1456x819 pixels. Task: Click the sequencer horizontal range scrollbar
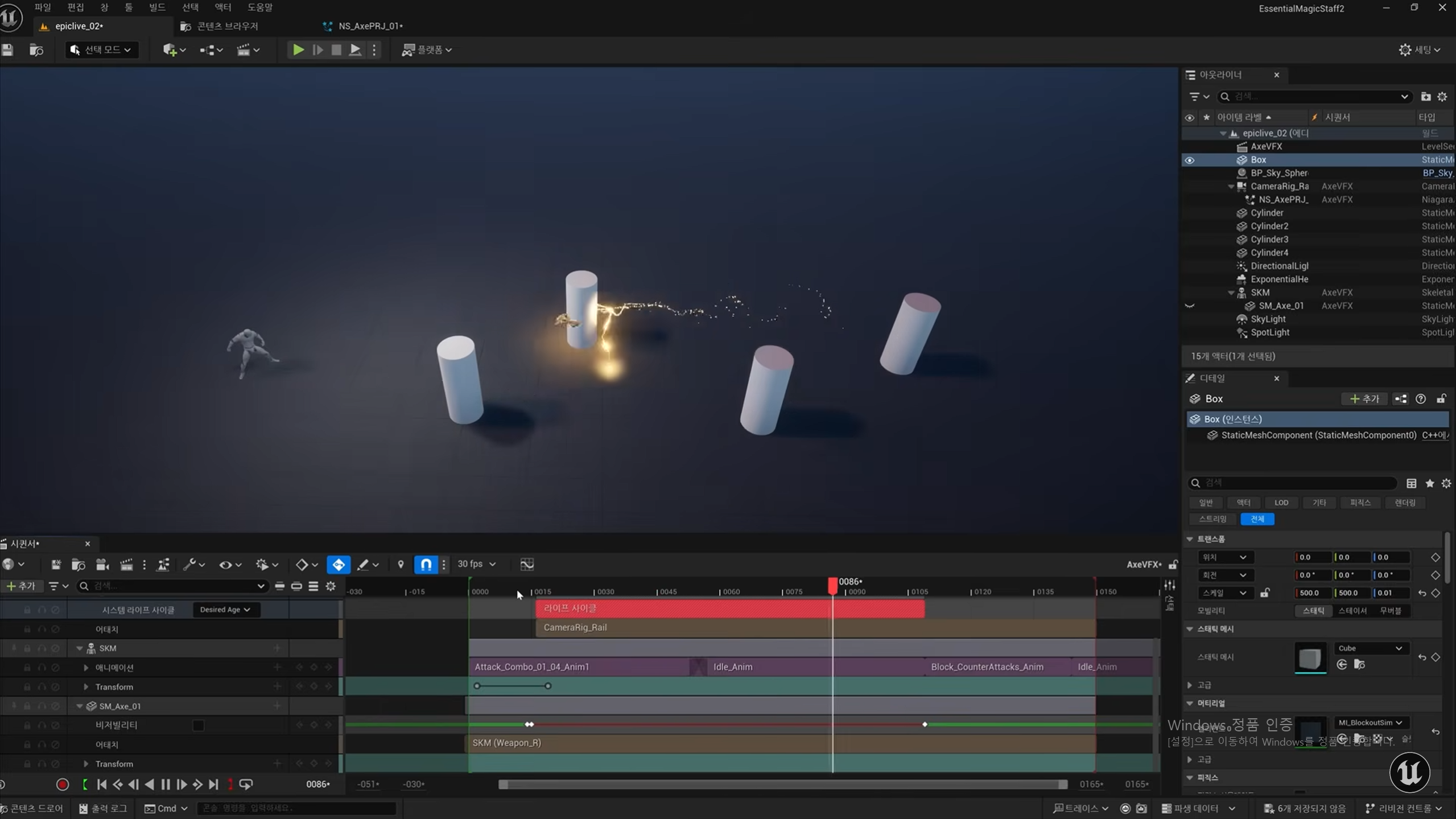pos(783,784)
